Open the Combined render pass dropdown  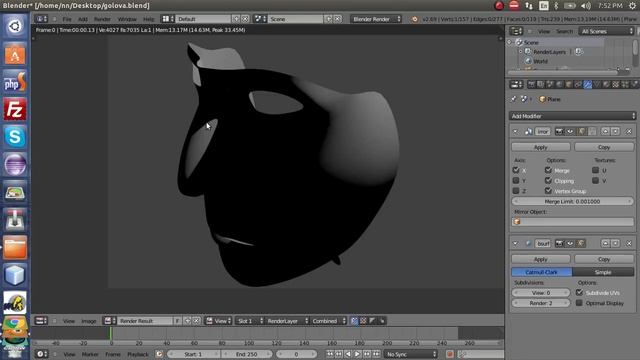(328, 321)
